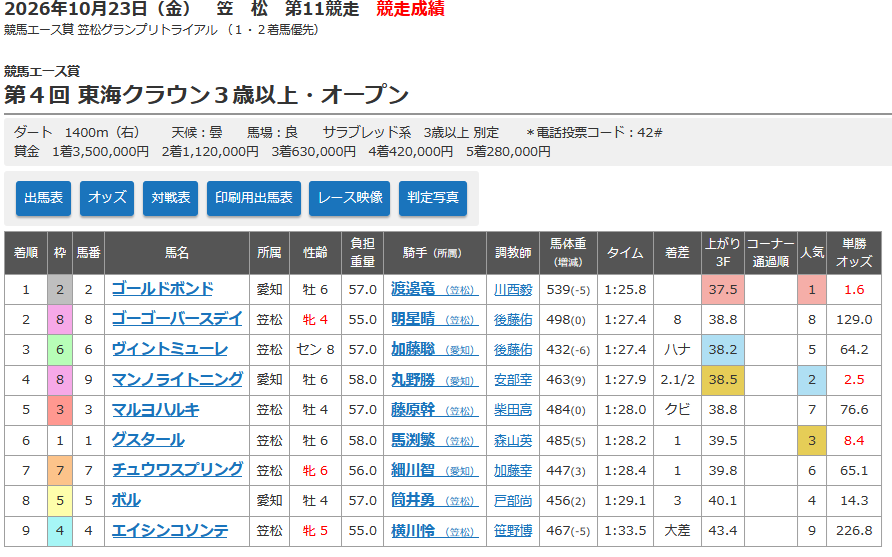Click winner's odds value 1.6
The image size is (892, 557).
pos(854,290)
